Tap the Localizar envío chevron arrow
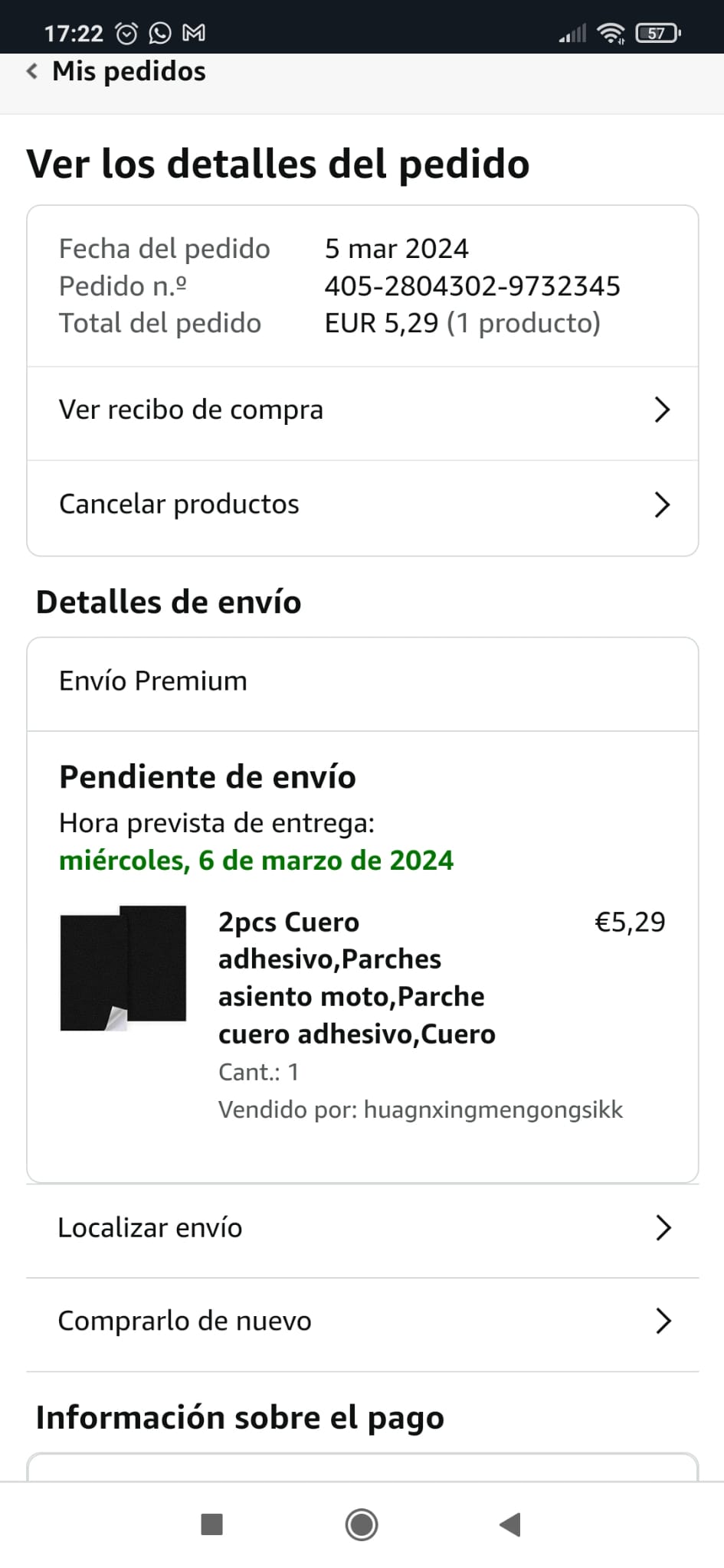 (663, 1228)
